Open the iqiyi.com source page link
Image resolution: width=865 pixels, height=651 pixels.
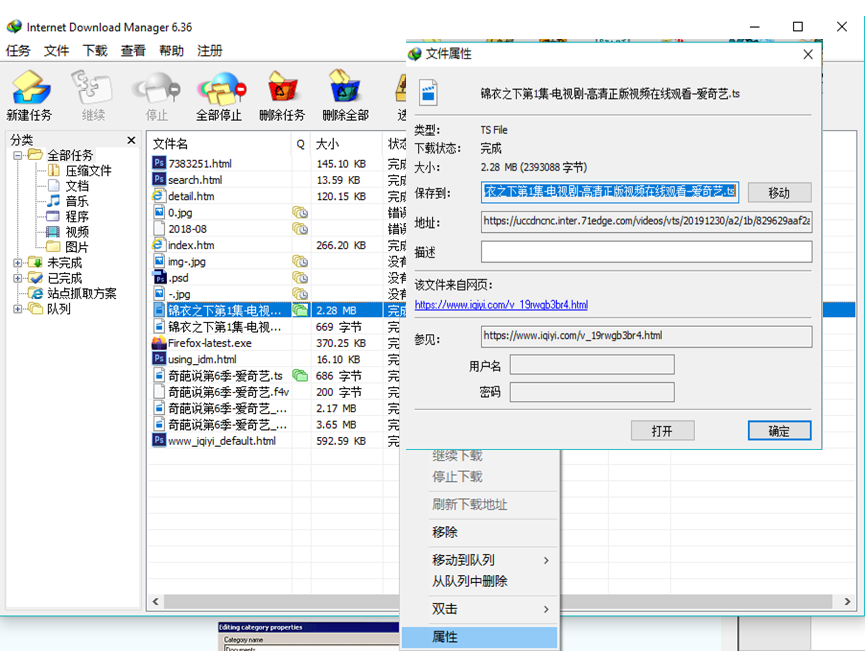point(501,305)
